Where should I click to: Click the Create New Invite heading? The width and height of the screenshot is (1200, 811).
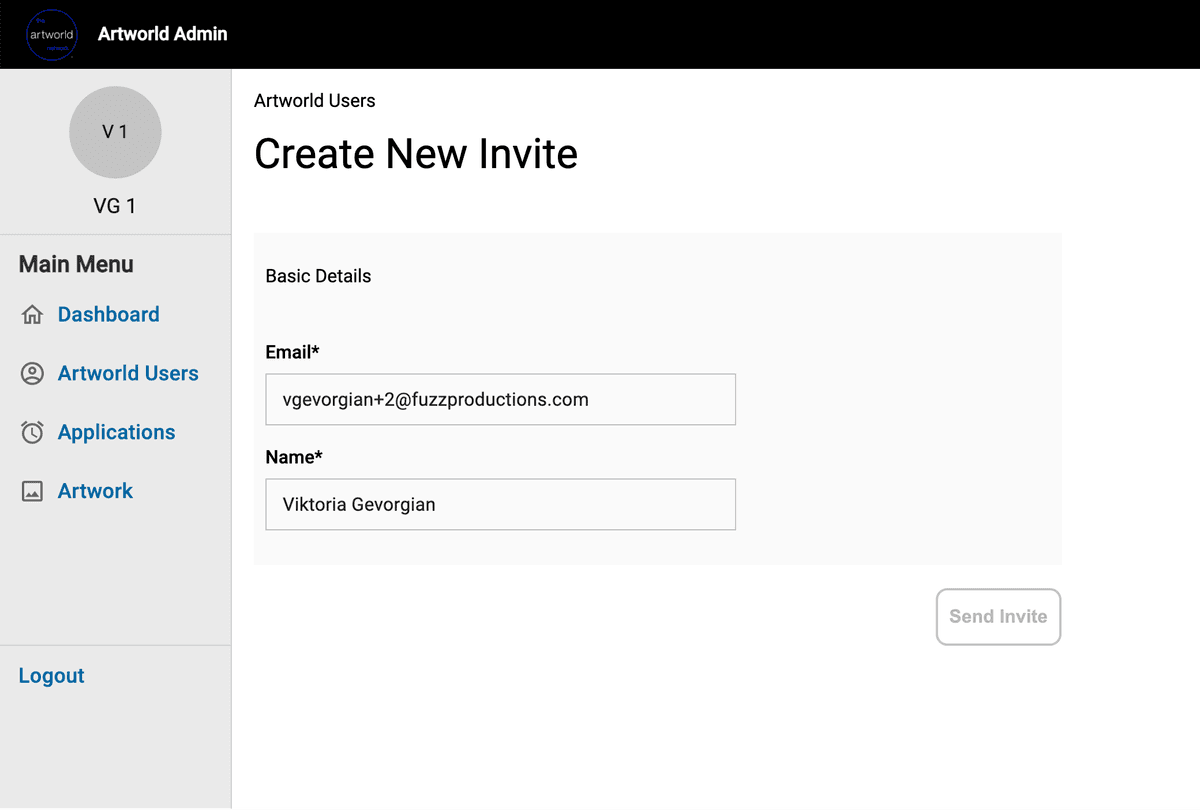tap(416, 155)
